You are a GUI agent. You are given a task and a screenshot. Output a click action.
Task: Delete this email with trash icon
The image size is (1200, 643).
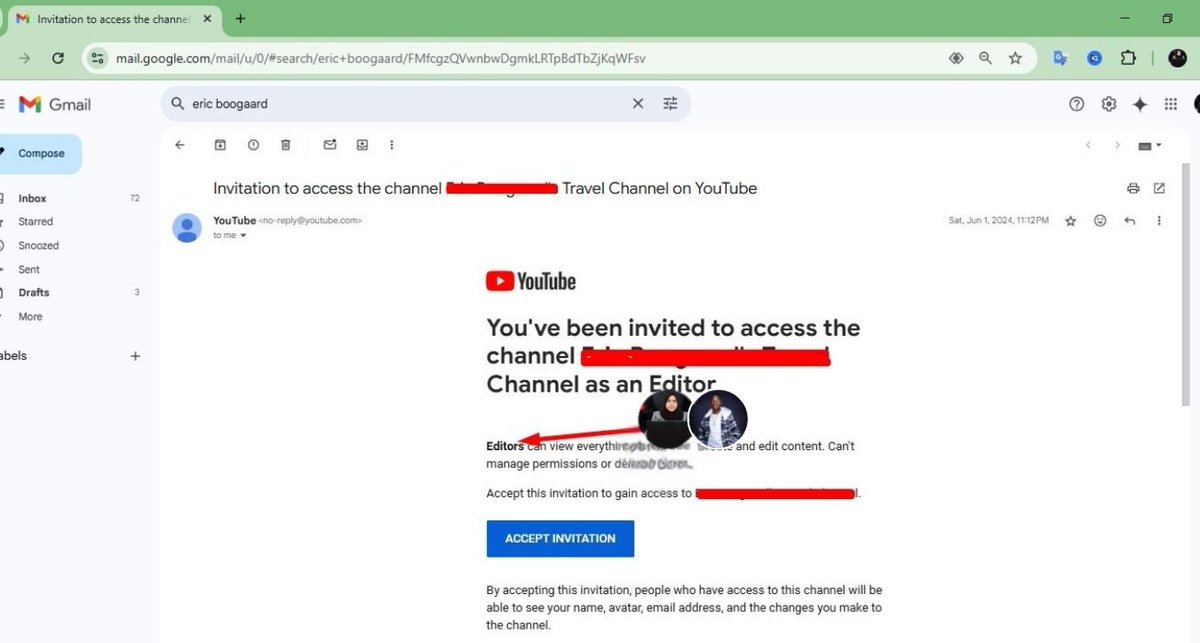coord(285,145)
